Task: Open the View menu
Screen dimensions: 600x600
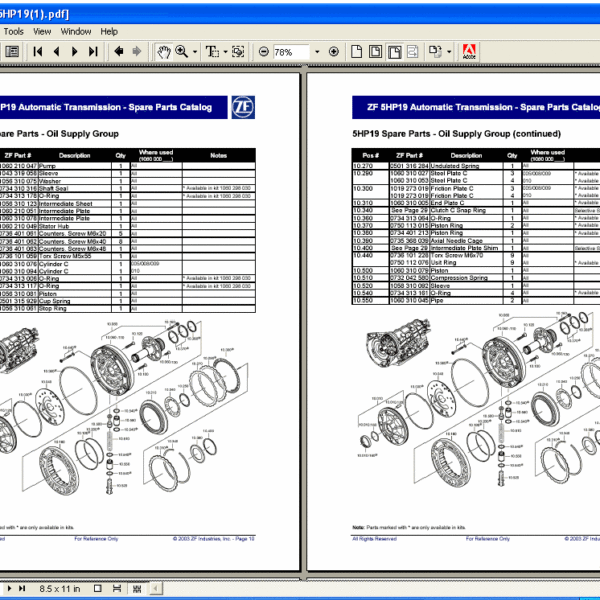Action: click(x=42, y=31)
